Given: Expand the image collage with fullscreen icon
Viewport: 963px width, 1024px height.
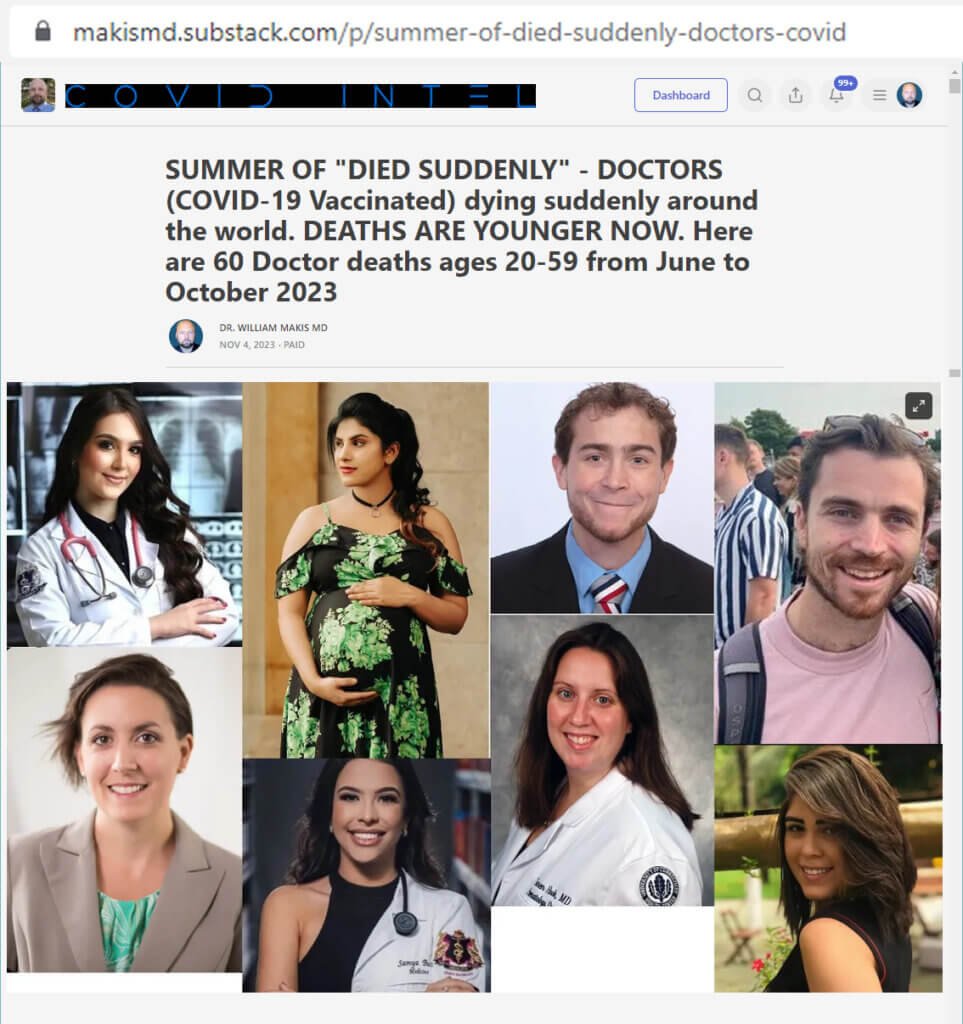Looking at the screenshot, I should click(919, 406).
